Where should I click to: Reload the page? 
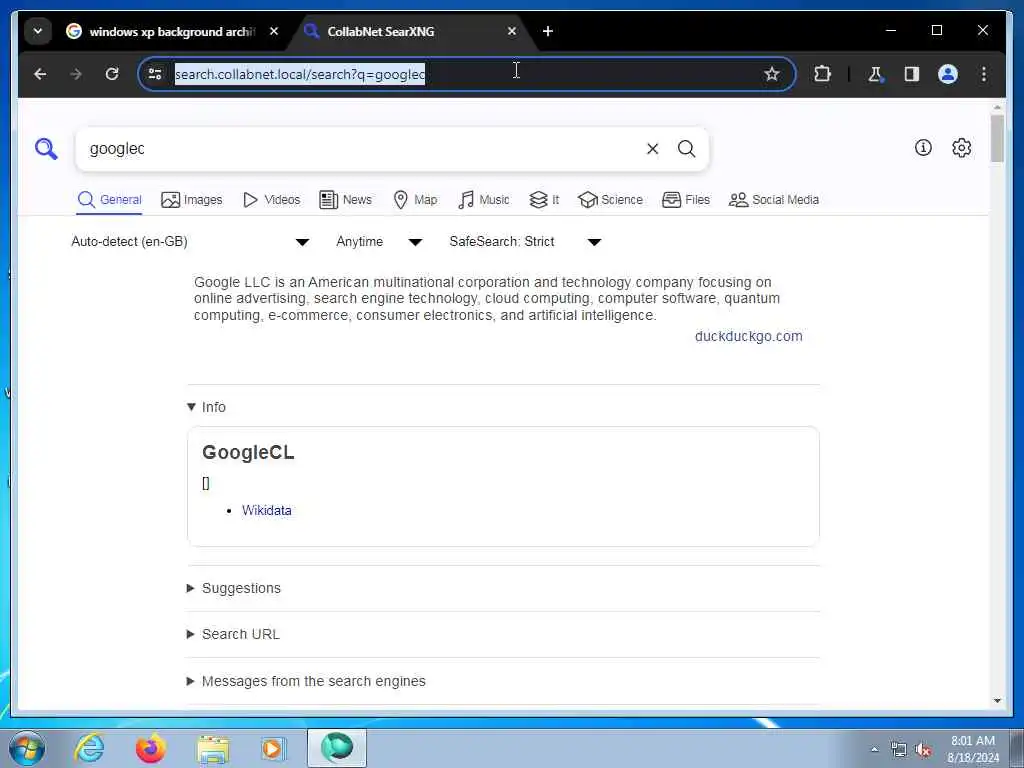112,74
